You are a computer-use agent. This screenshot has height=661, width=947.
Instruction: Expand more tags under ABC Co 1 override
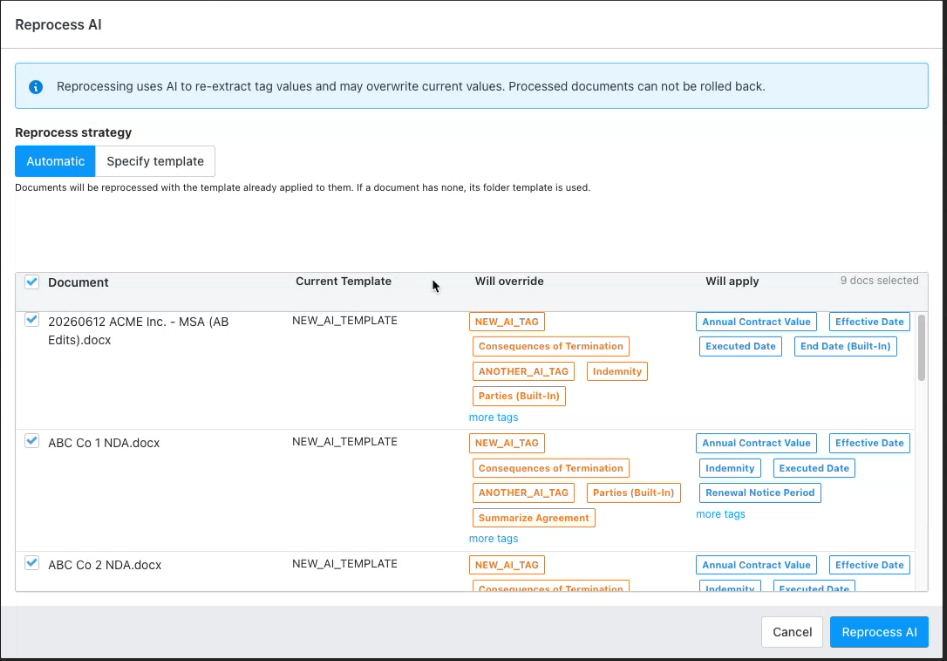tap(493, 538)
